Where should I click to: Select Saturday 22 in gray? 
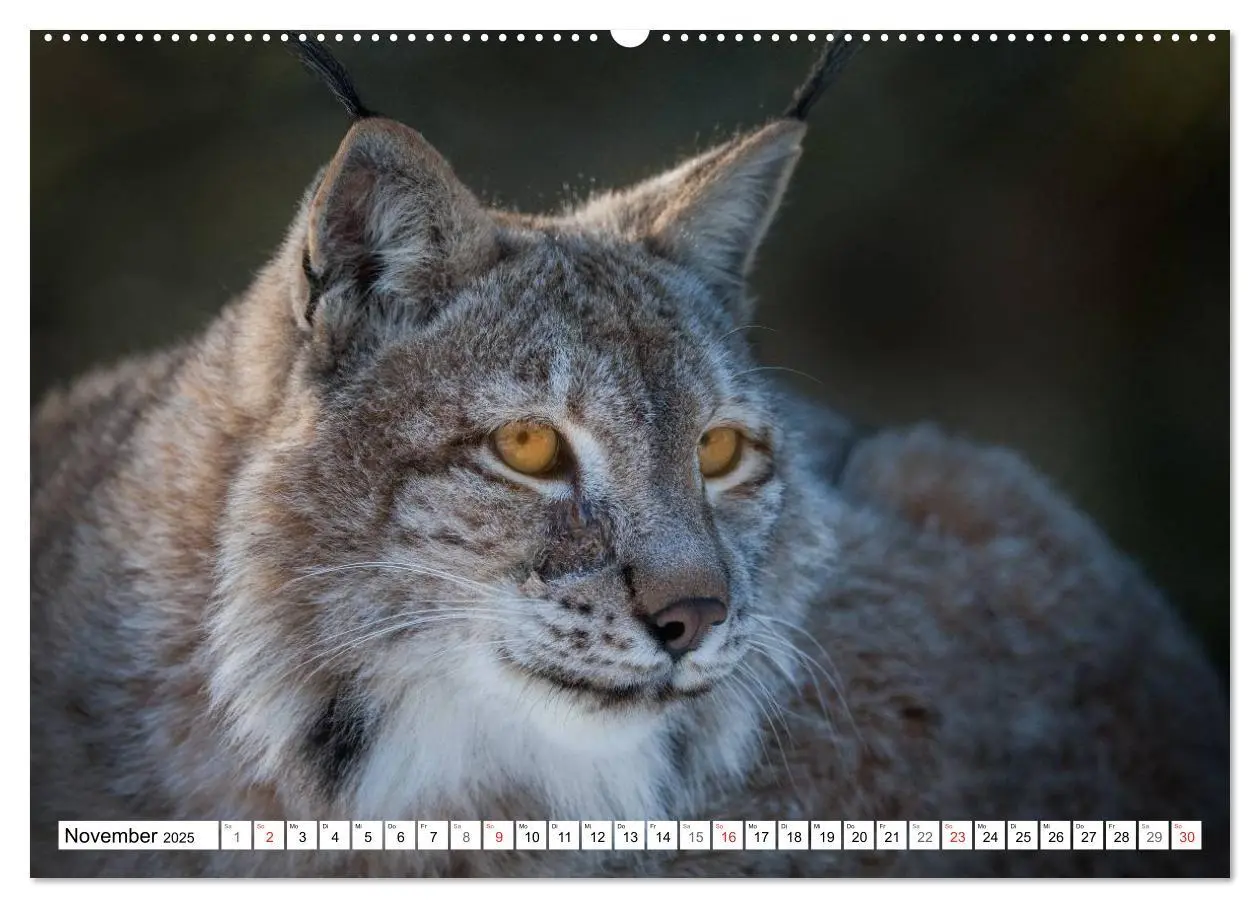(924, 836)
